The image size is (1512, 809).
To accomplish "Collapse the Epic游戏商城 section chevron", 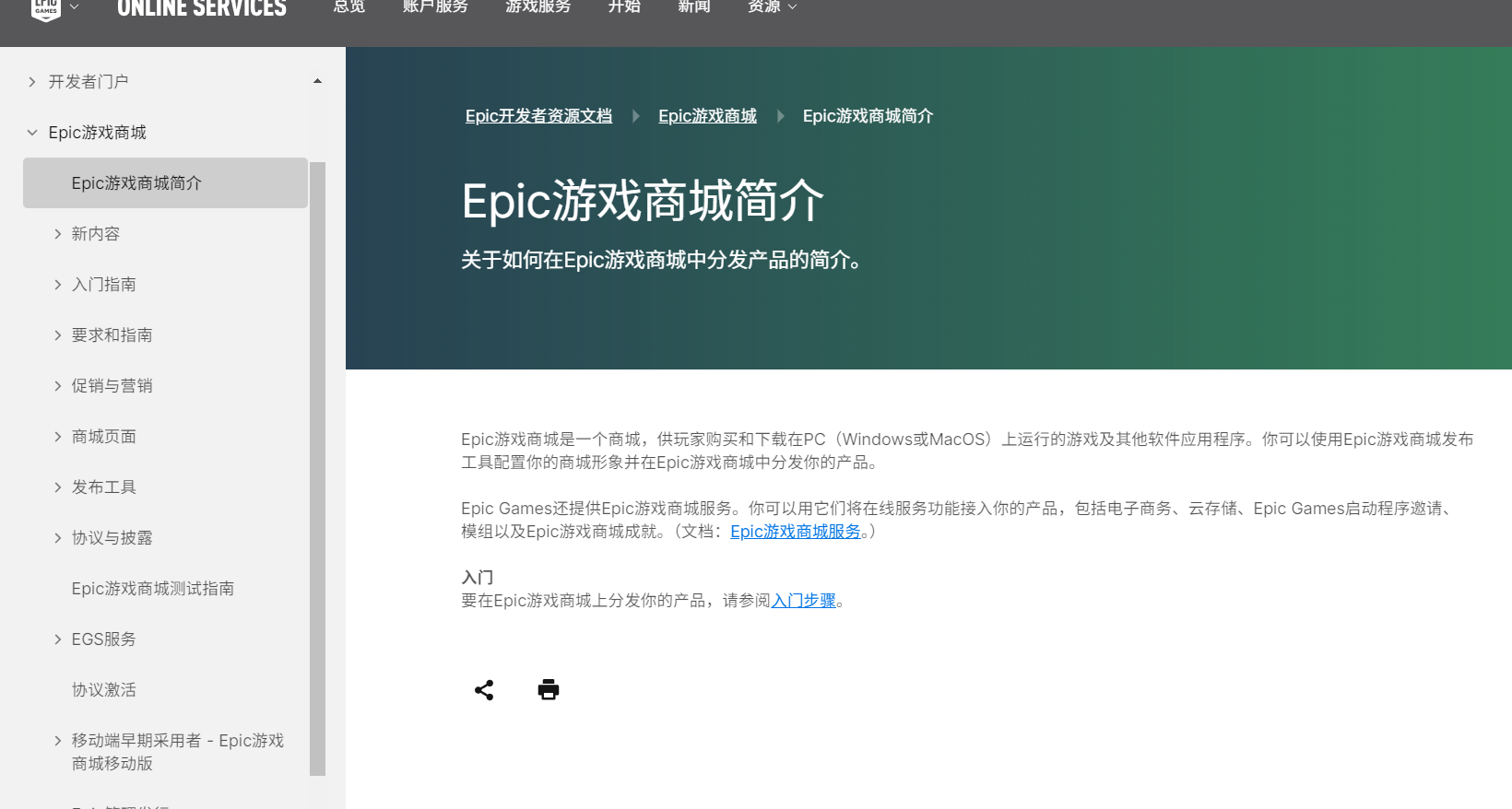I will coord(32,133).
